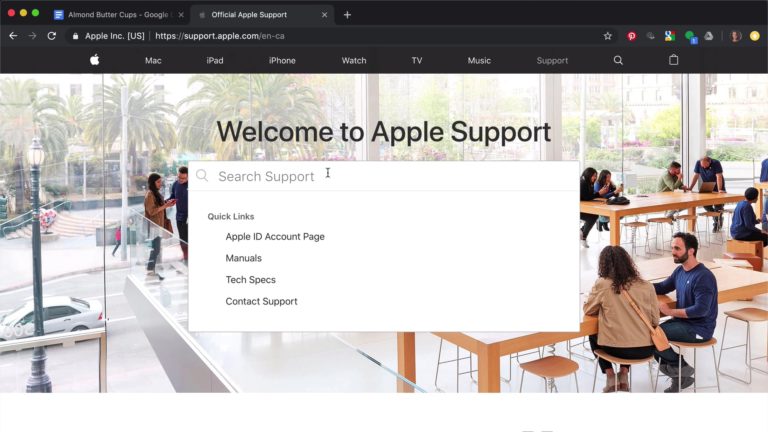Image resolution: width=768 pixels, height=432 pixels.
Task: Click the yellow circle icon at toolbar end
Action: 755,36
